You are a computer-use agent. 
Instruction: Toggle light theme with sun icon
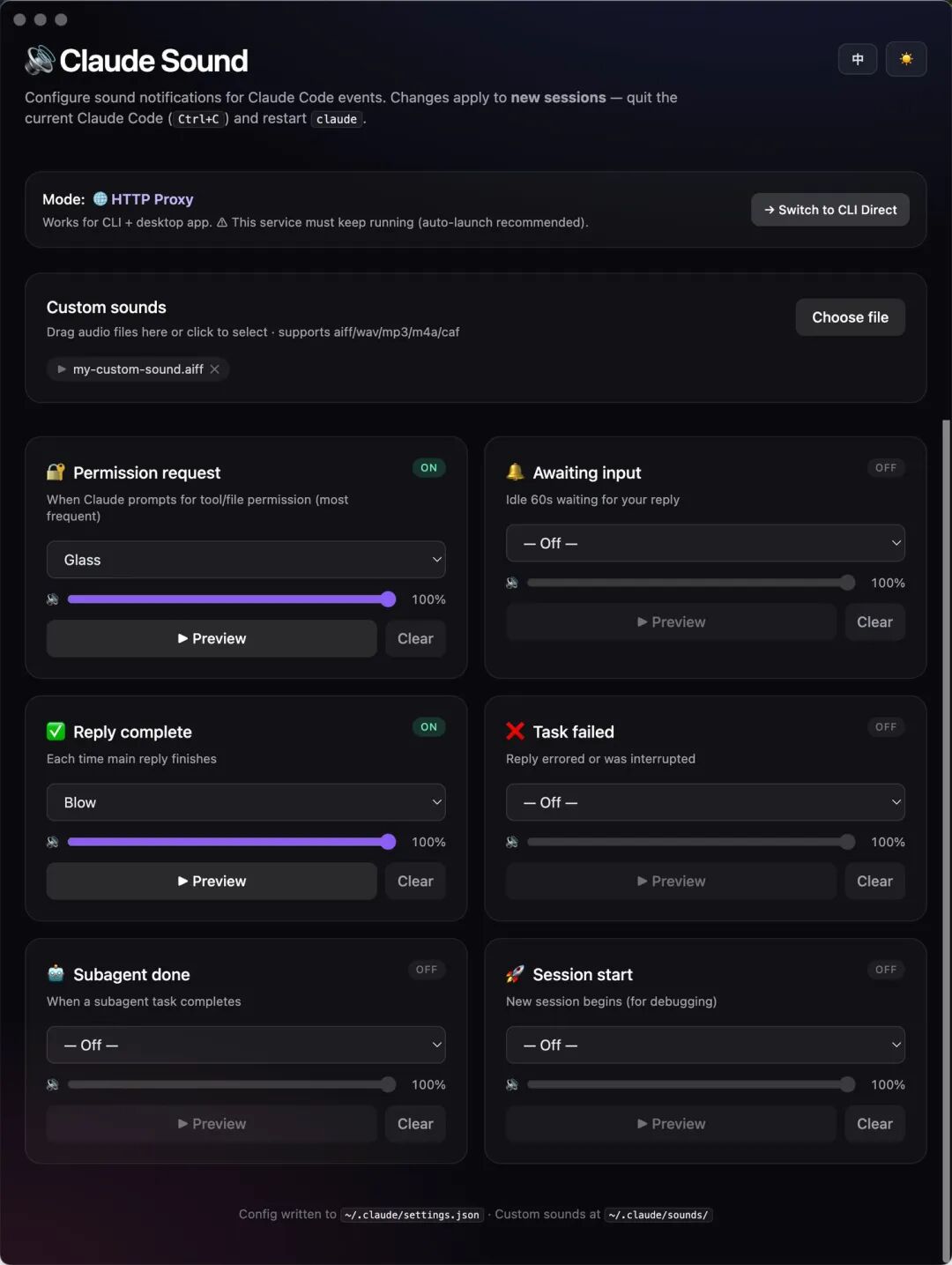906,59
